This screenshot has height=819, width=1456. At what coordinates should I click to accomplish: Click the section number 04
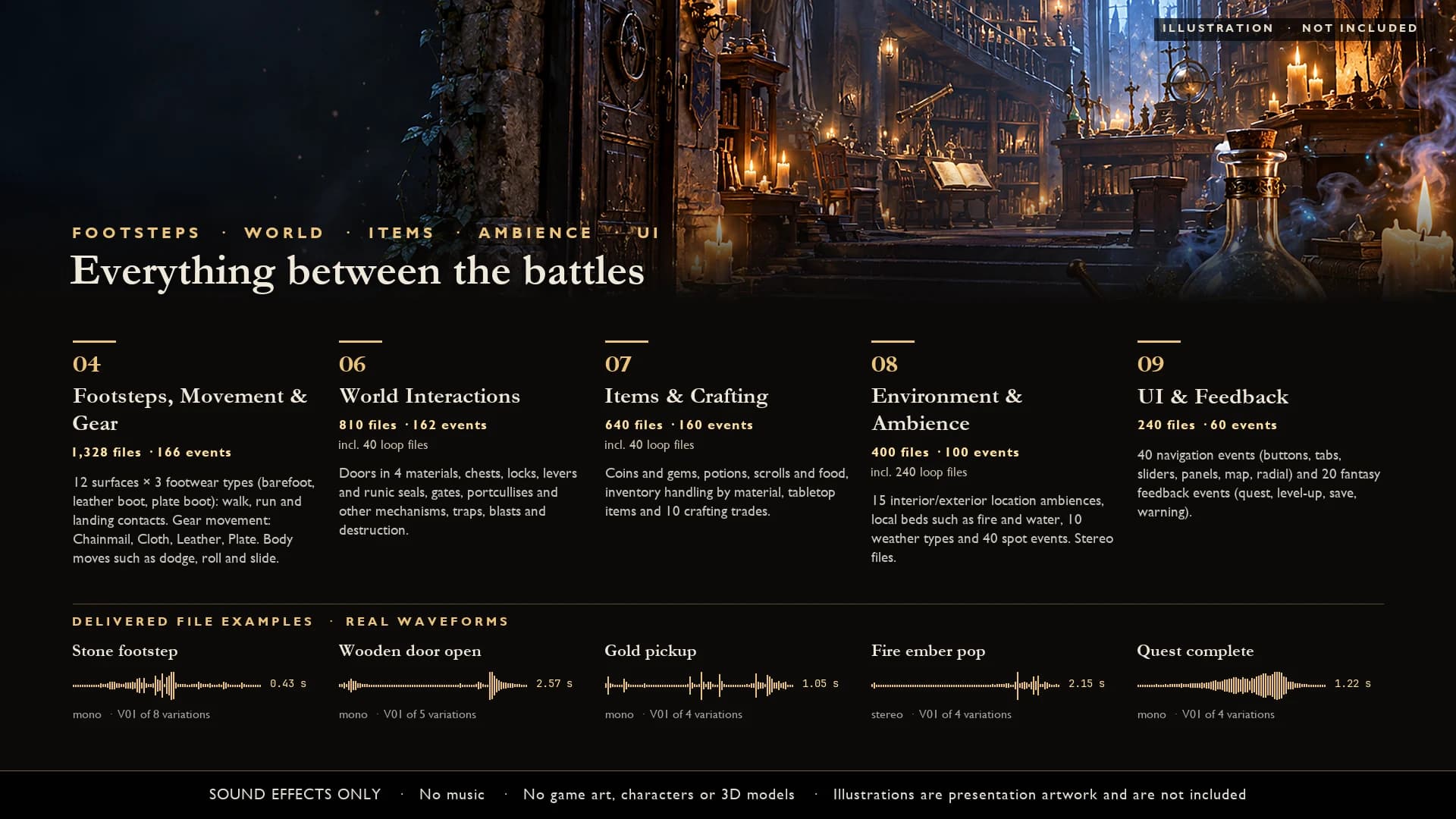tap(86, 364)
